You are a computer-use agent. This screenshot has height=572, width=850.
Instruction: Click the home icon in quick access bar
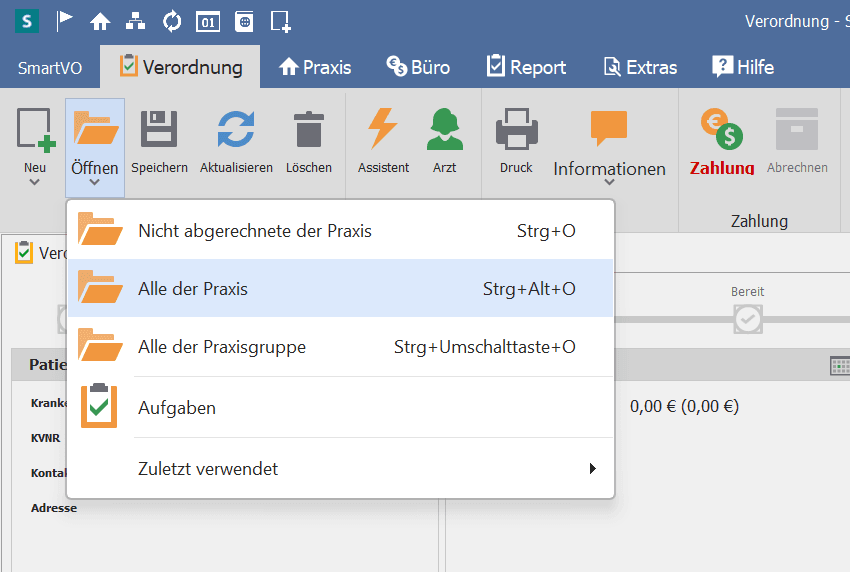[100, 22]
